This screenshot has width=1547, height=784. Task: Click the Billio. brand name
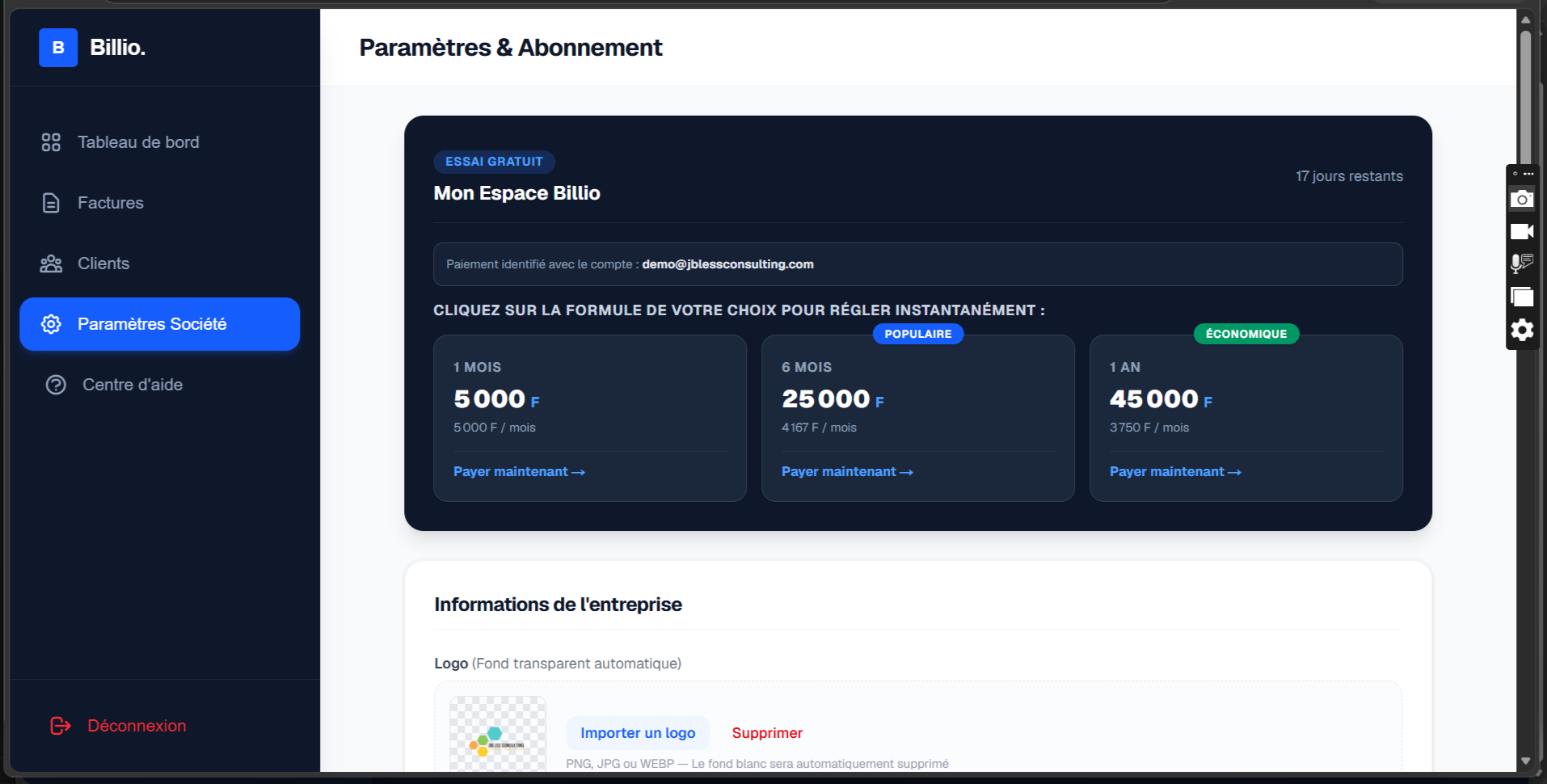tap(118, 48)
